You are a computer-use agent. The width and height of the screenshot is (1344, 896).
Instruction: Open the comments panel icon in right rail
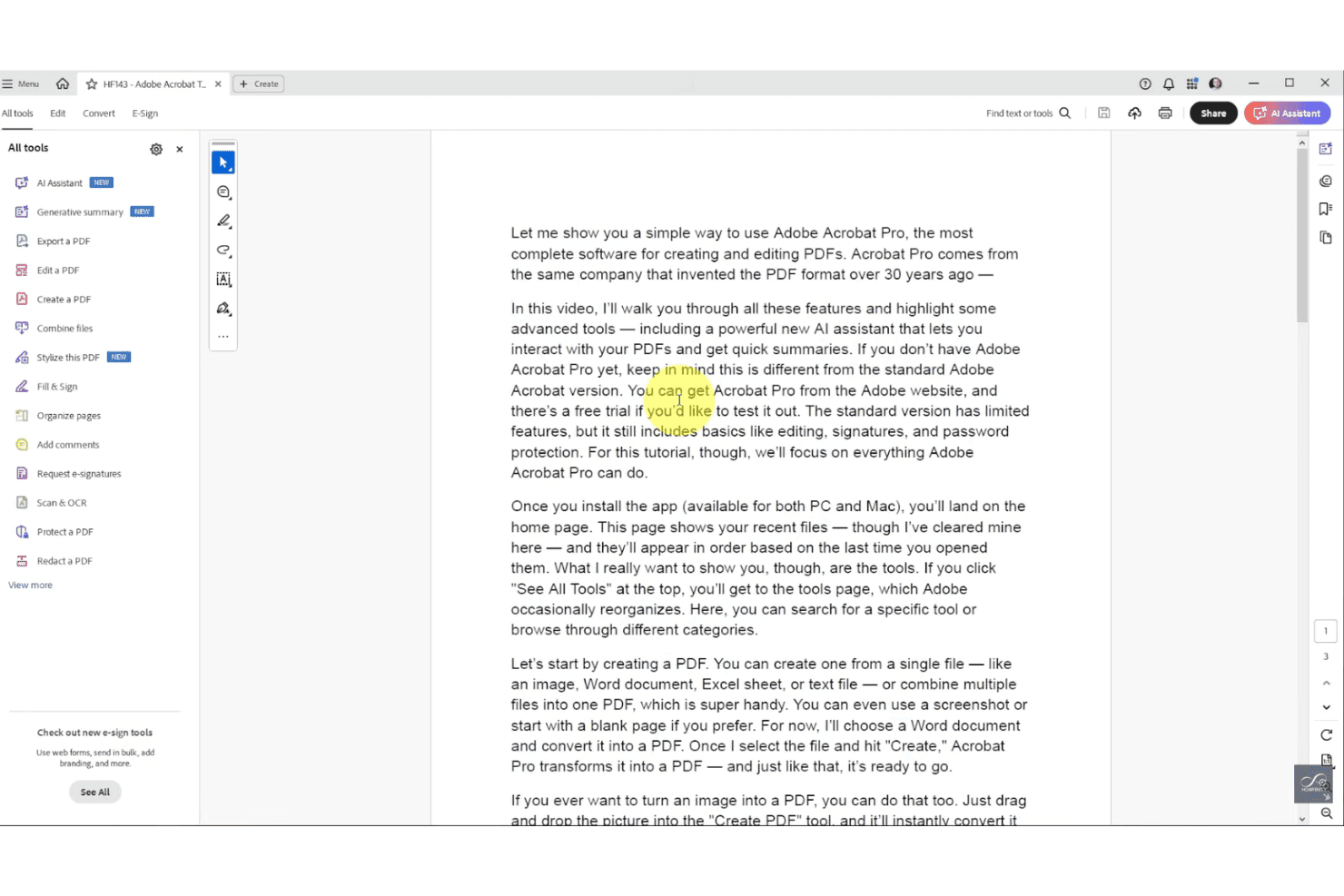coord(1326,182)
